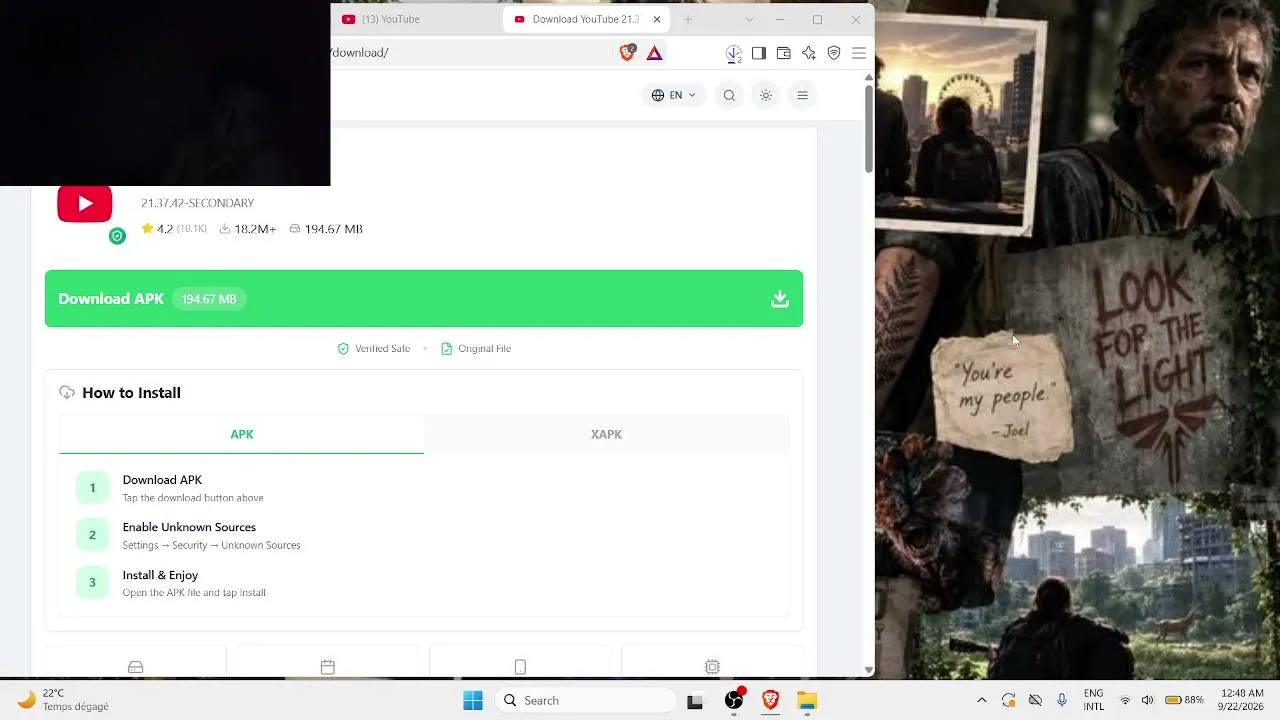This screenshot has height=720, width=1280.
Task: Open File Explorer from the taskbar
Action: [x=807, y=701]
